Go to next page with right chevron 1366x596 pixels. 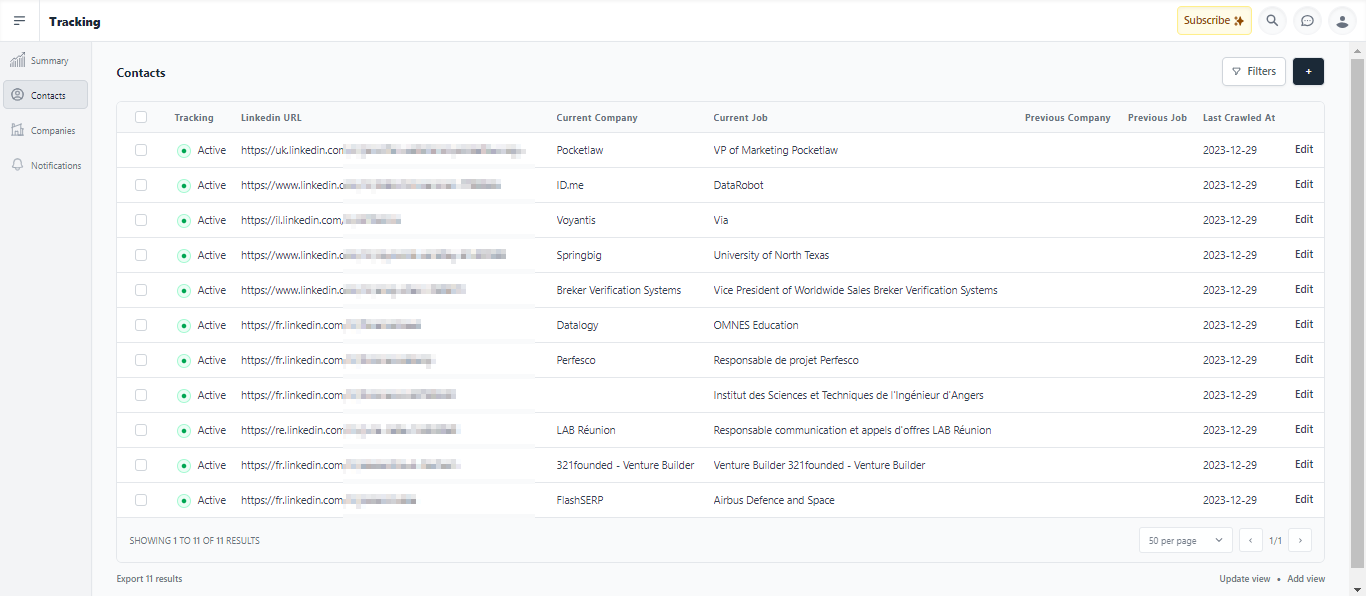pyautogui.click(x=1300, y=540)
